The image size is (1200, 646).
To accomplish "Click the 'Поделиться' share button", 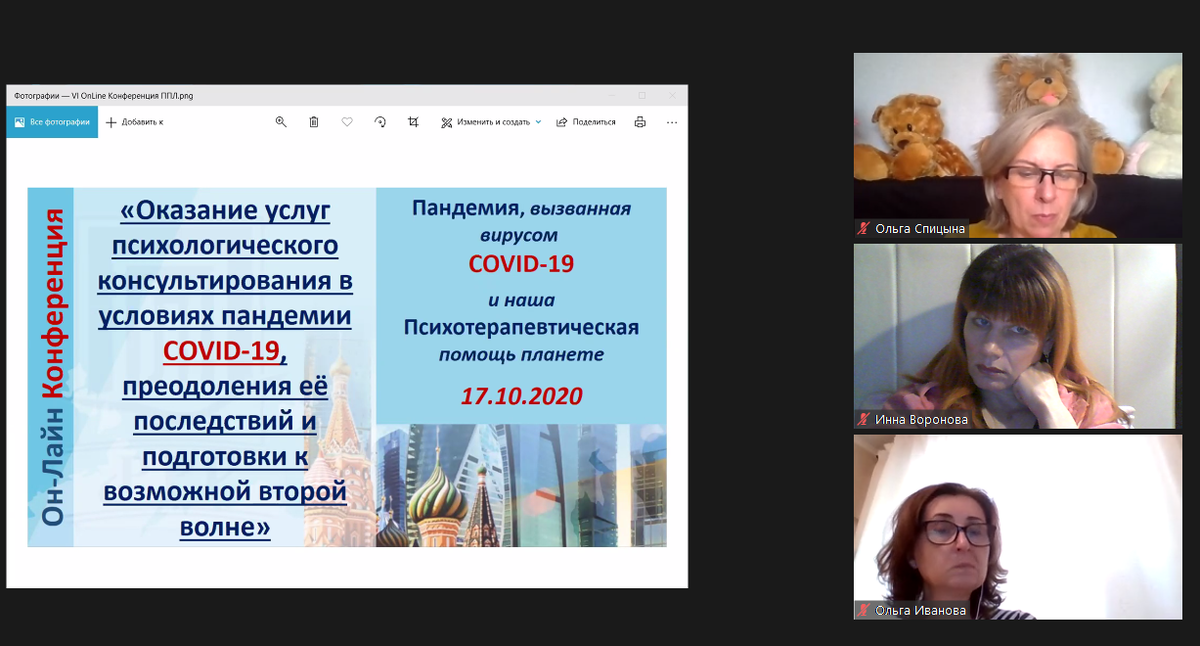I will pos(586,122).
